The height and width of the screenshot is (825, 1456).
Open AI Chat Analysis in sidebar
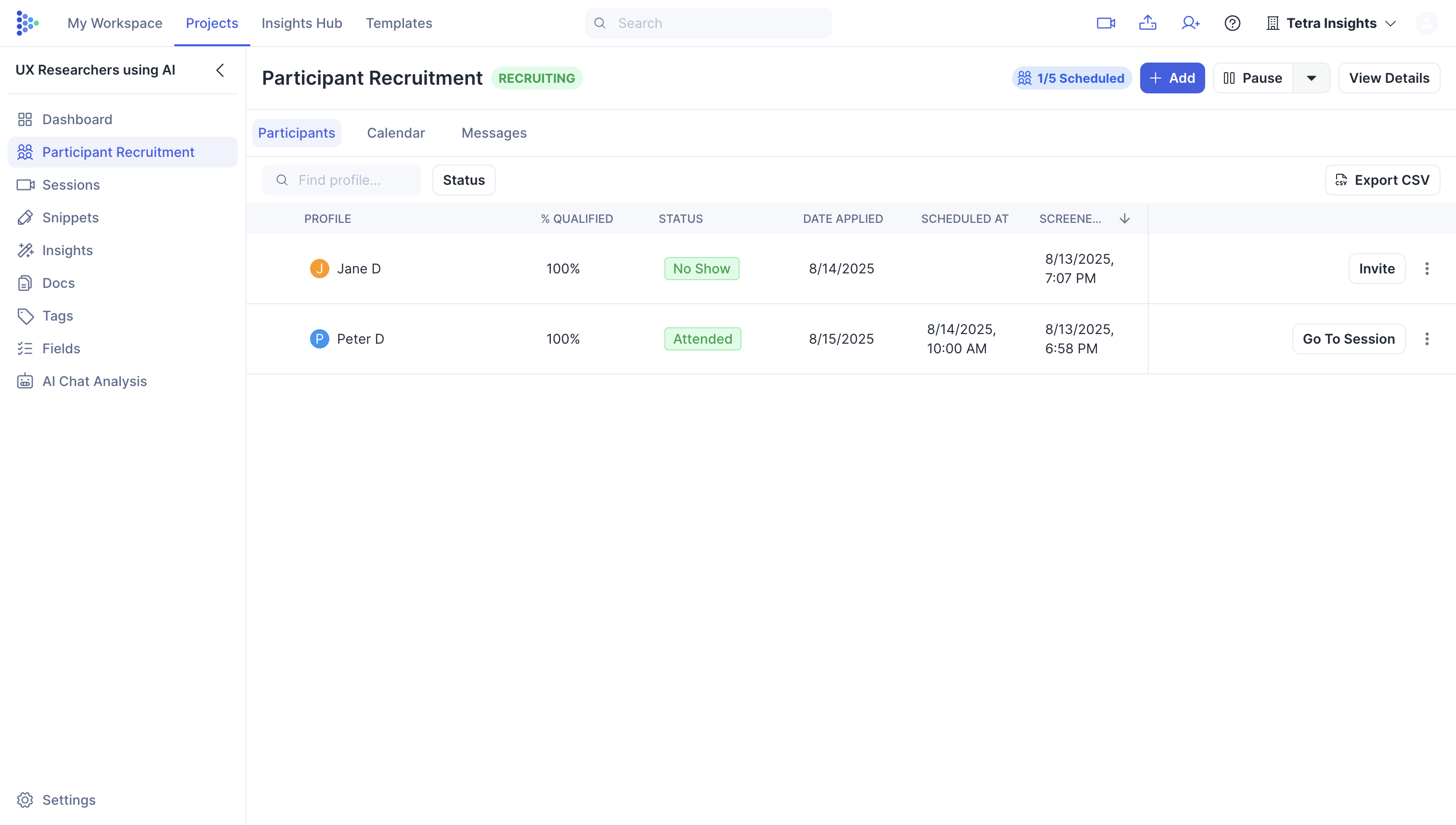(122, 381)
